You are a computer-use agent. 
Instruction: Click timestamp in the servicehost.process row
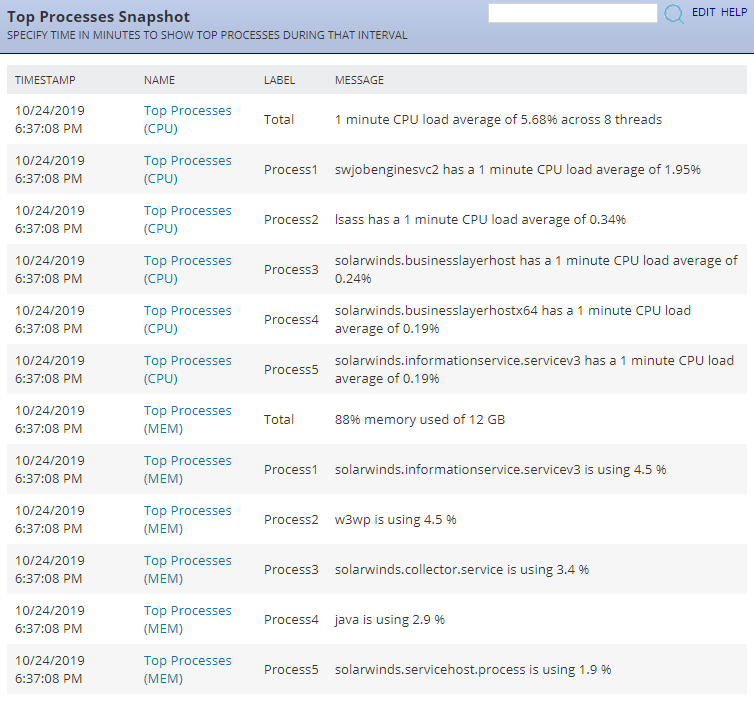(50, 669)
